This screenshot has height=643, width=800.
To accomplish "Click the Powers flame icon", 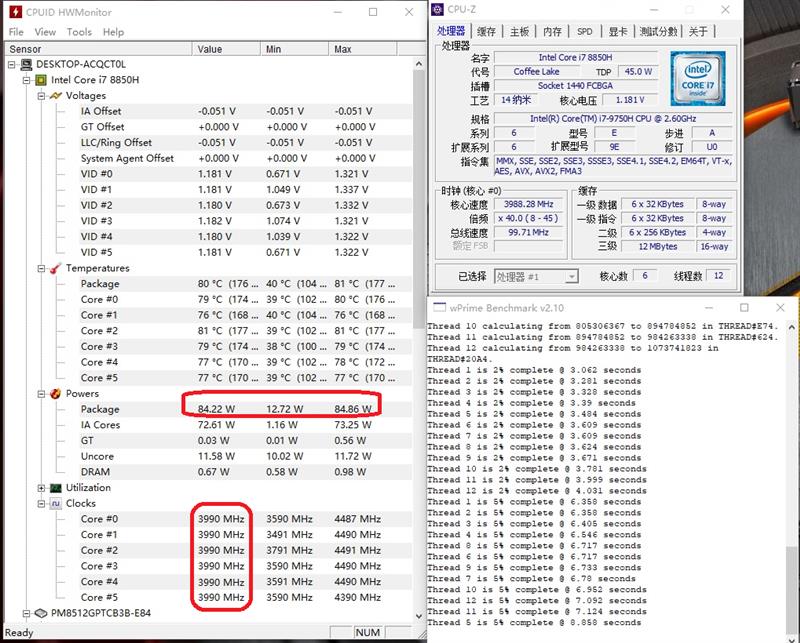I will (56, 394).
